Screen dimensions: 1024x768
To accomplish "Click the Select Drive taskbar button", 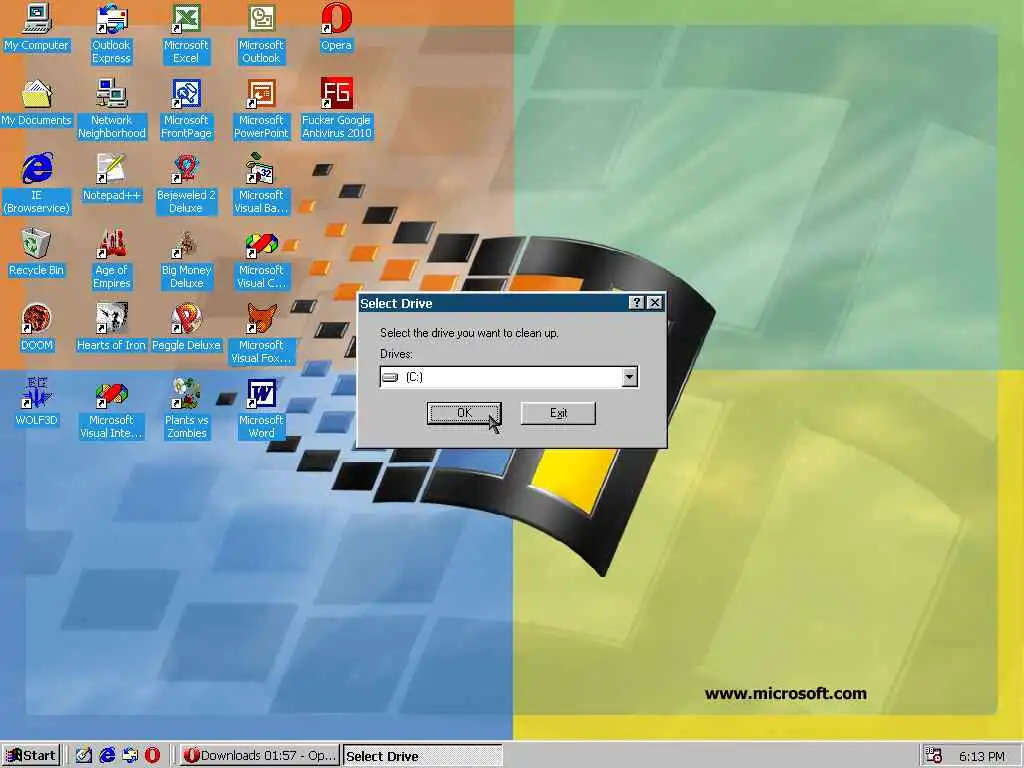I will pos(423,756).
